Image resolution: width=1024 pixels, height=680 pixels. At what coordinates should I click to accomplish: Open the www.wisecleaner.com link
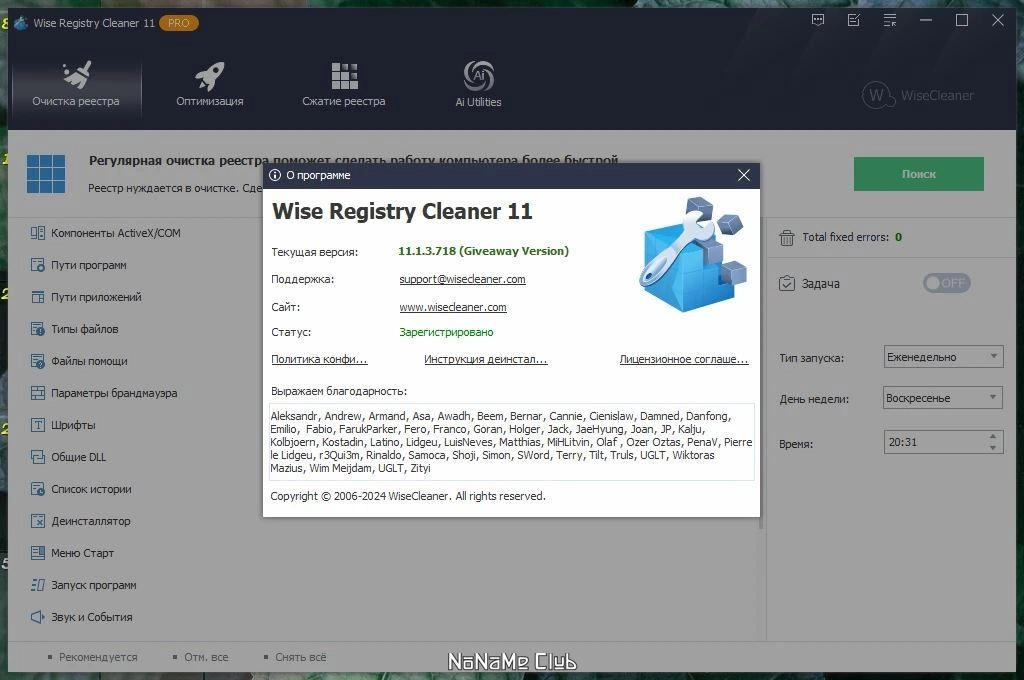click(453, 307)
